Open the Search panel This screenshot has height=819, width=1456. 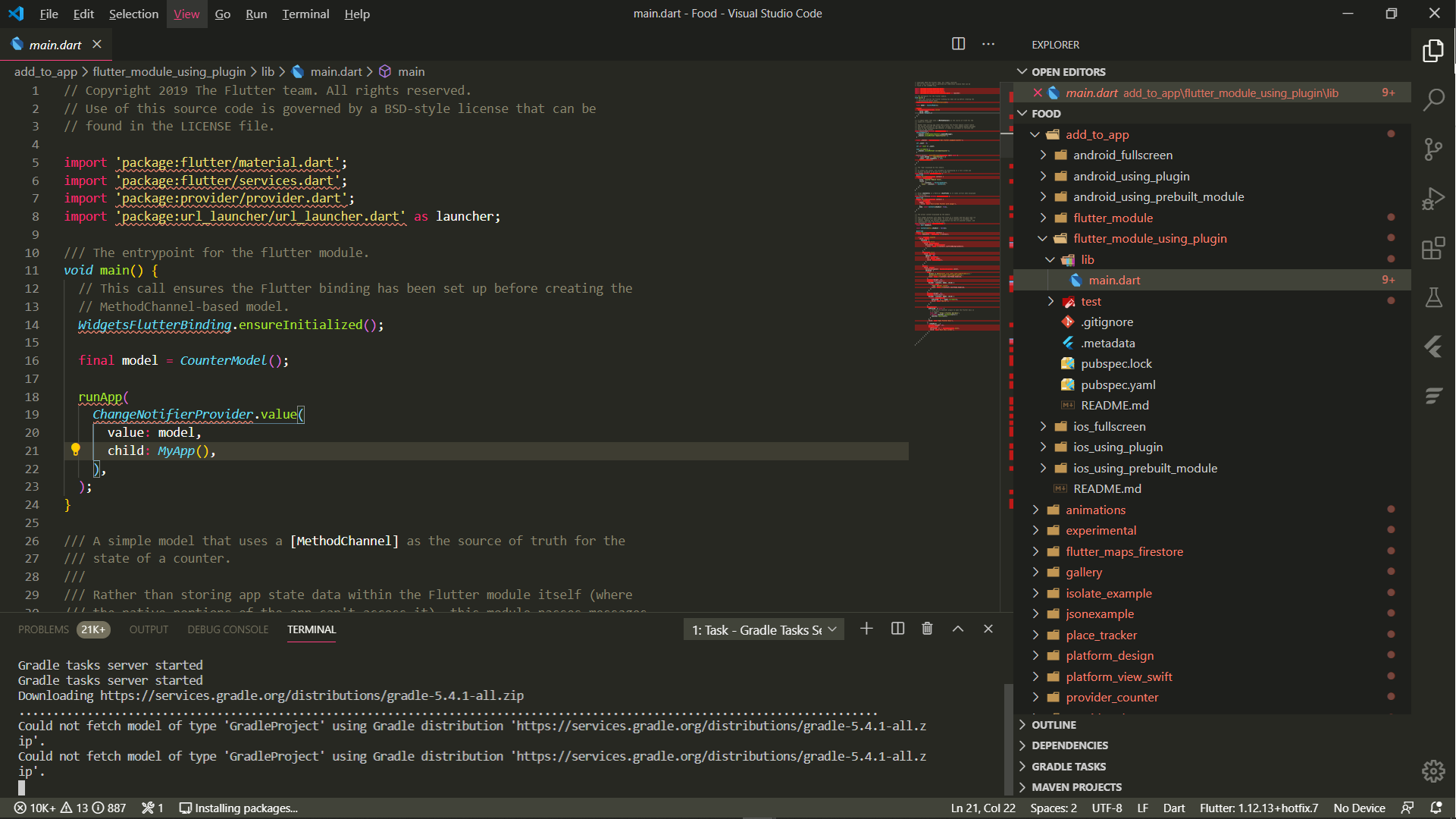point(1434,99)
